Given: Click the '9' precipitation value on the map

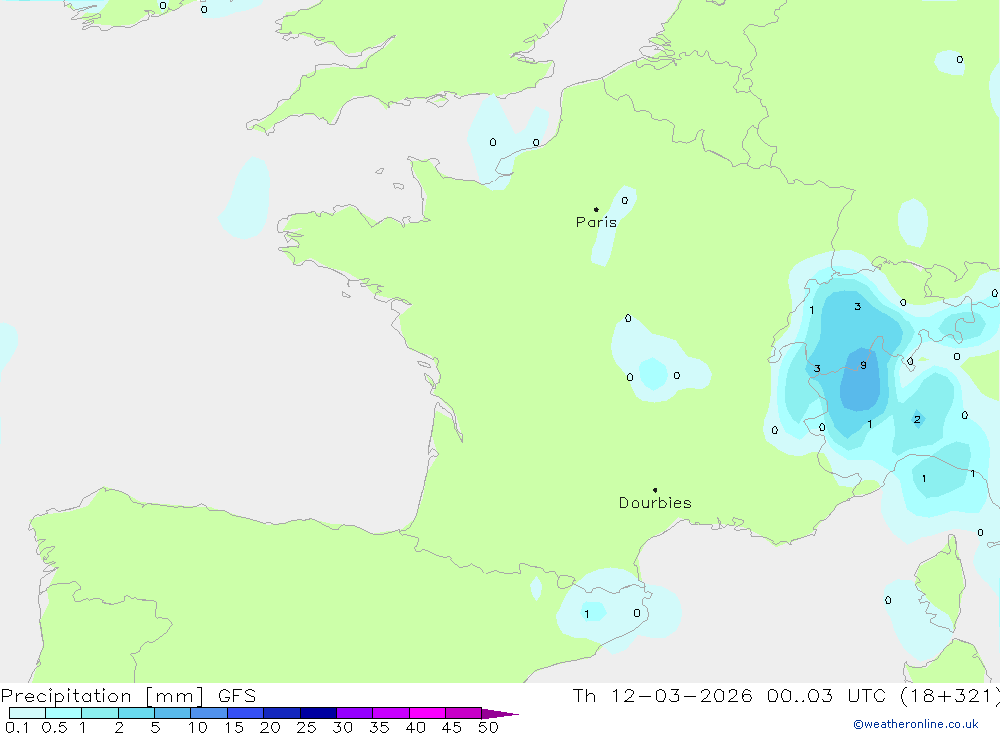Looking at the screenshot, I should 863,366.
